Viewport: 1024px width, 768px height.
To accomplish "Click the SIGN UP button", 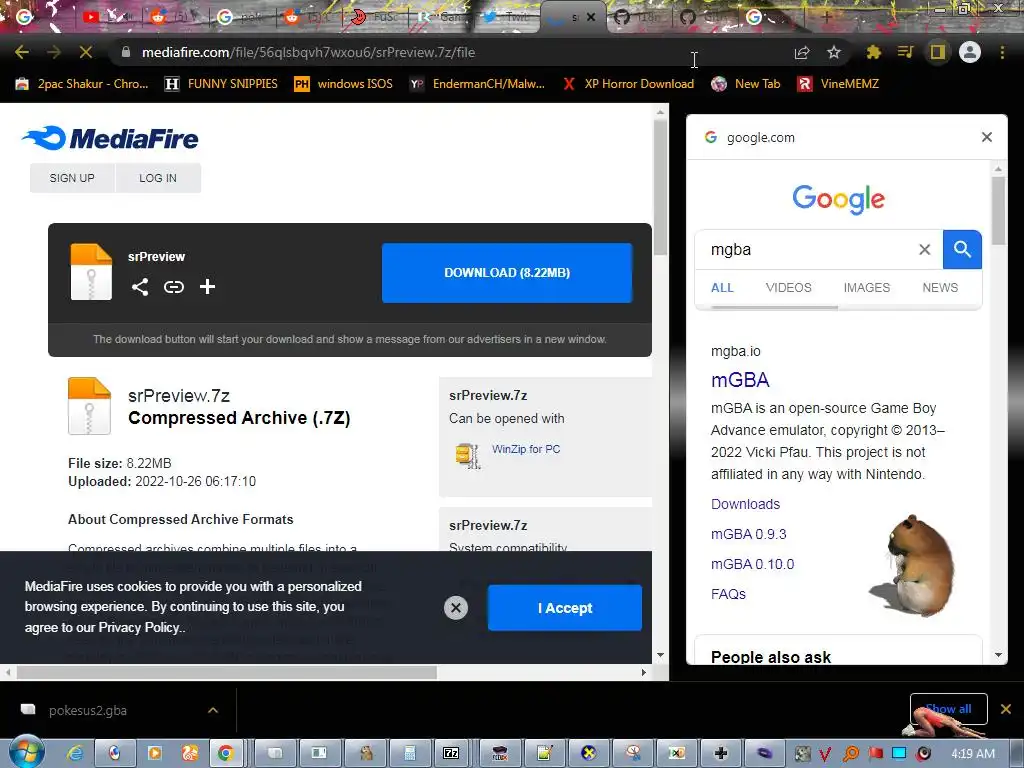I will [72, 178].
